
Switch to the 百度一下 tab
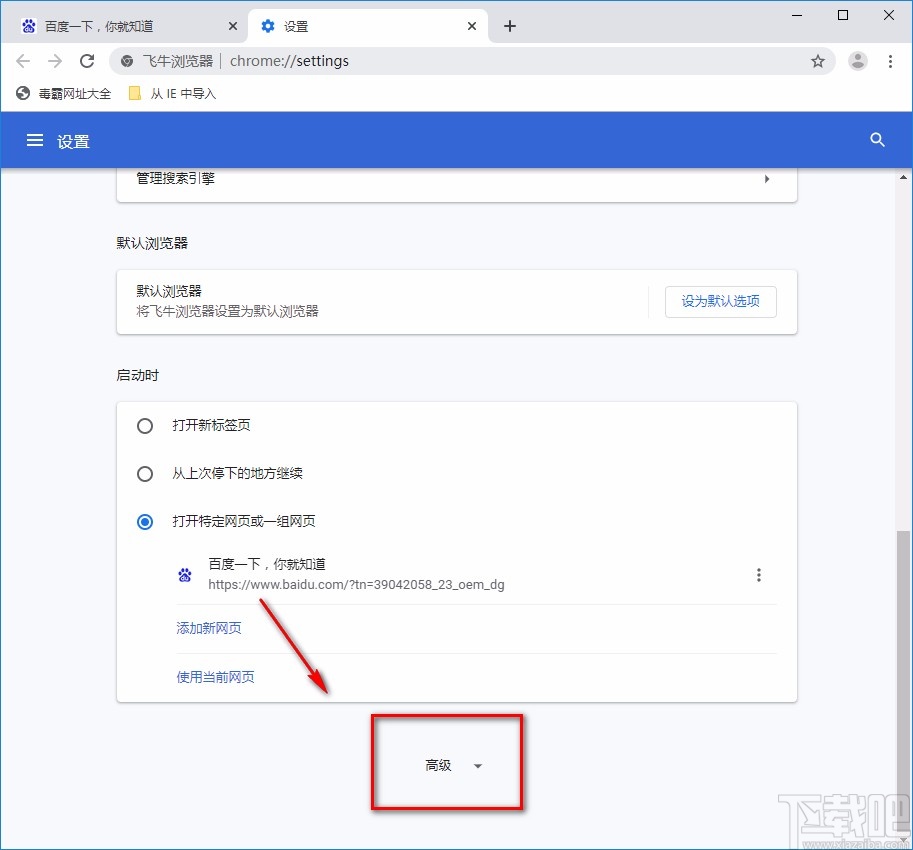pos(120,25)
